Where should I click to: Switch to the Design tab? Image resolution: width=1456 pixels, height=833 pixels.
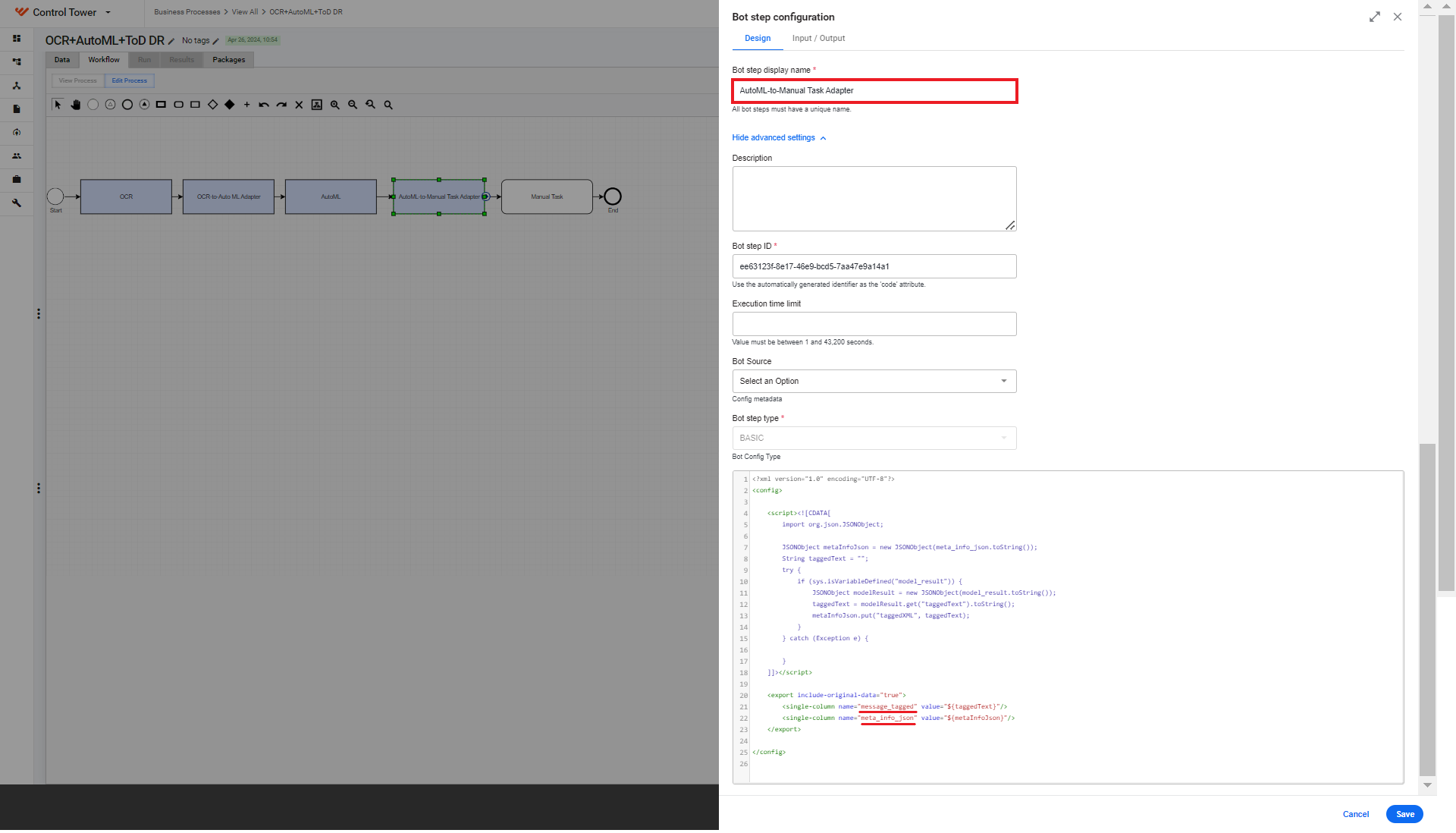coord(757,38)
